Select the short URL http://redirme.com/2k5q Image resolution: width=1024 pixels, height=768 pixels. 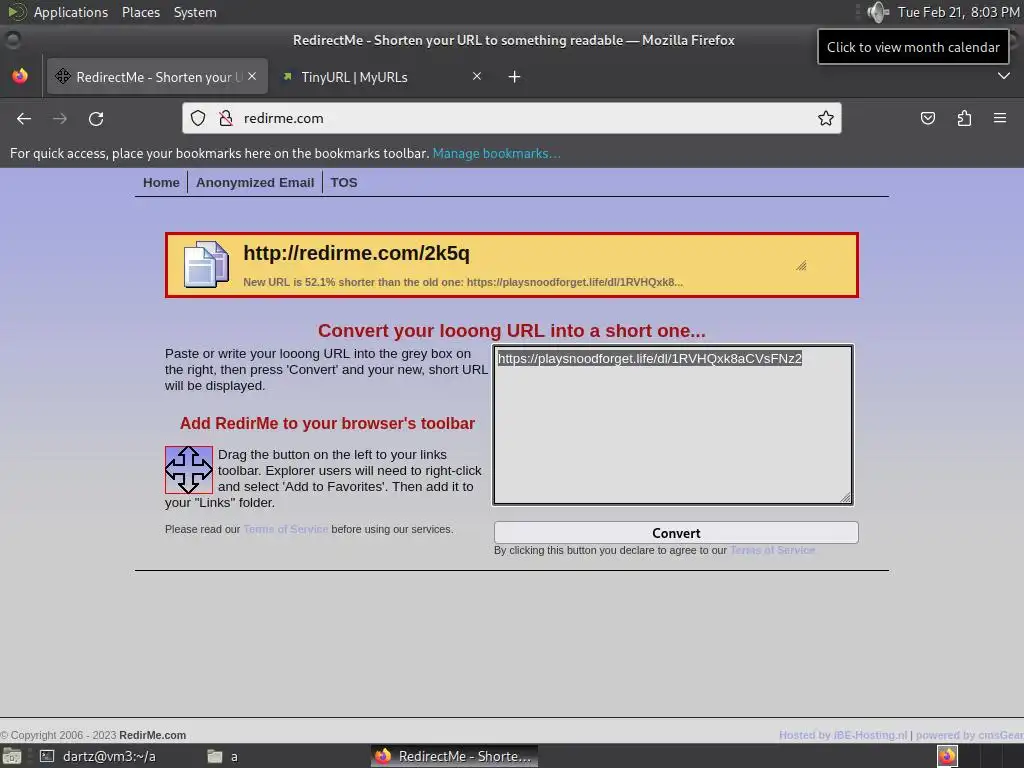357,253
